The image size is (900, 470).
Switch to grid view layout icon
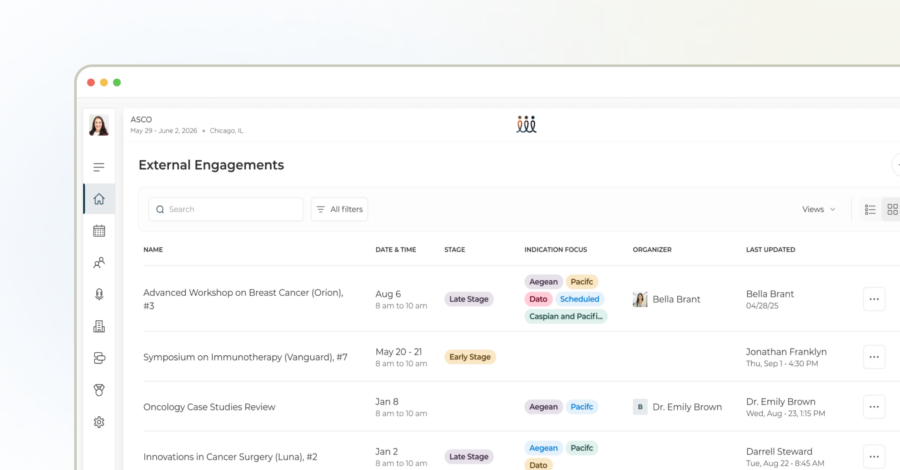(x=893, y=209)
